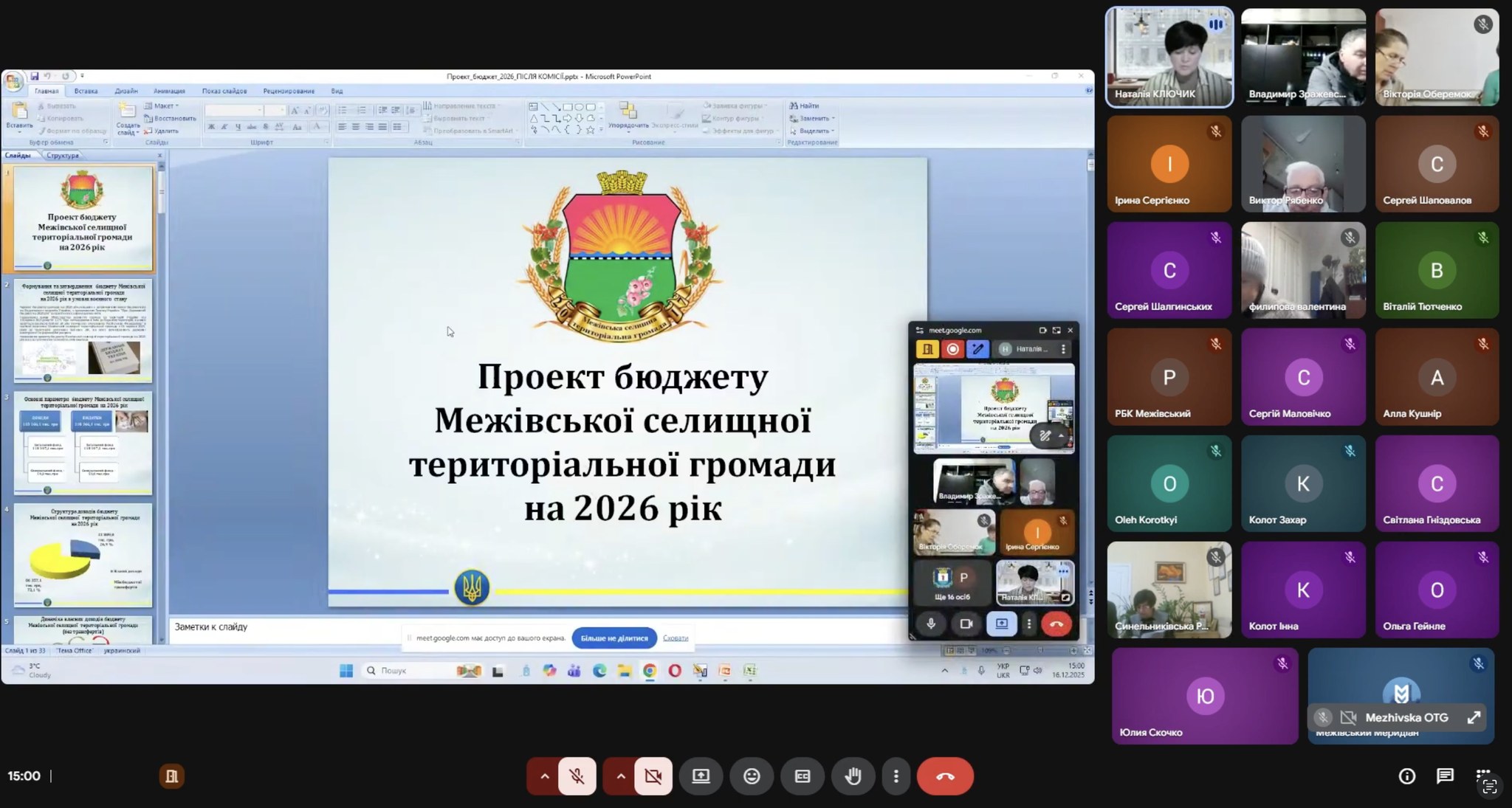Click the 'Сховати' link
This screenshot has height=808, width=1512.
675,638
